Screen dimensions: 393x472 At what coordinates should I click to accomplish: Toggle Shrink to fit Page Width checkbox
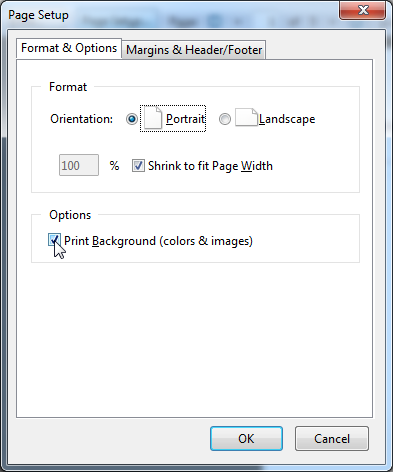coord(138,166)
